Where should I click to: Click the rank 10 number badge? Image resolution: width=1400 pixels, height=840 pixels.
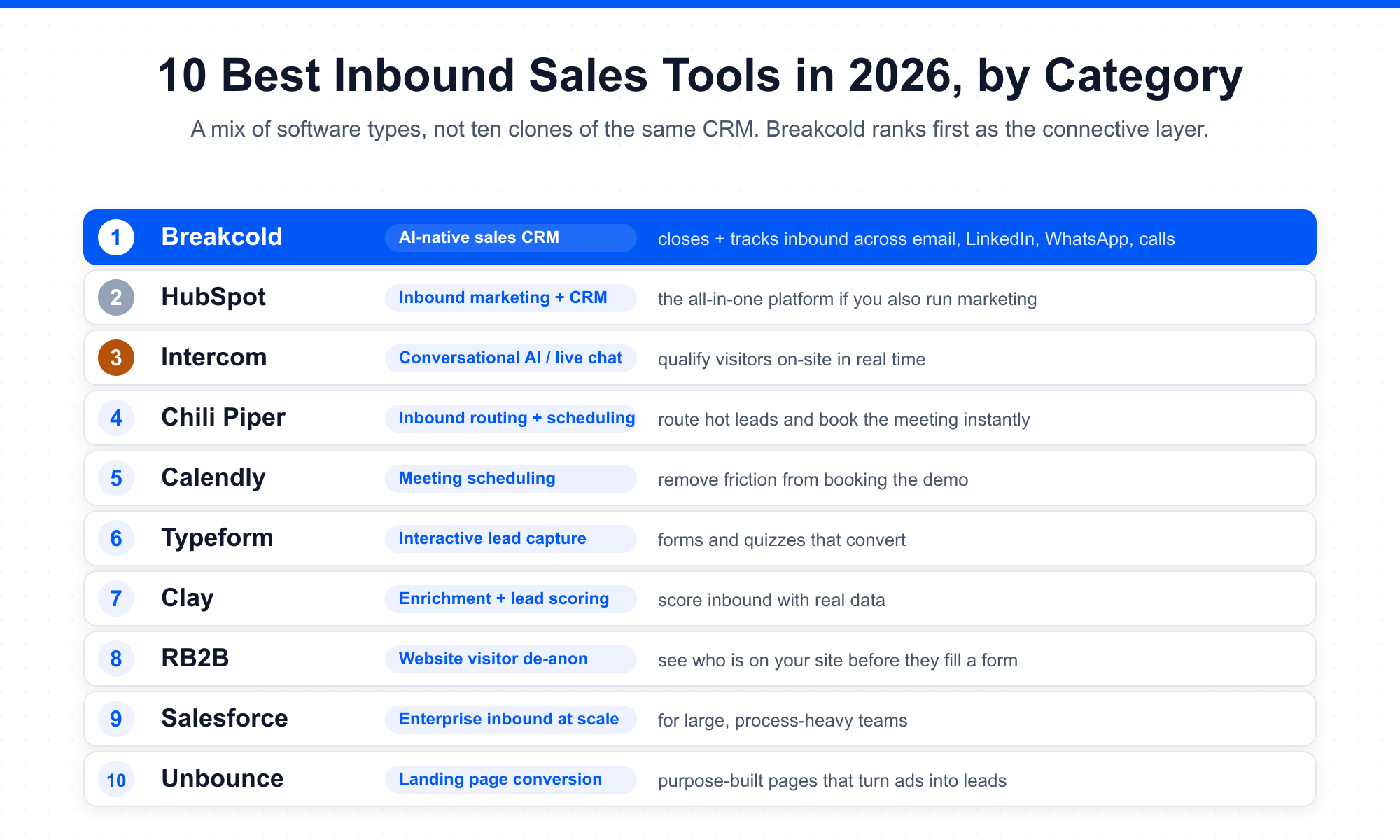click(x=116, y=779)
